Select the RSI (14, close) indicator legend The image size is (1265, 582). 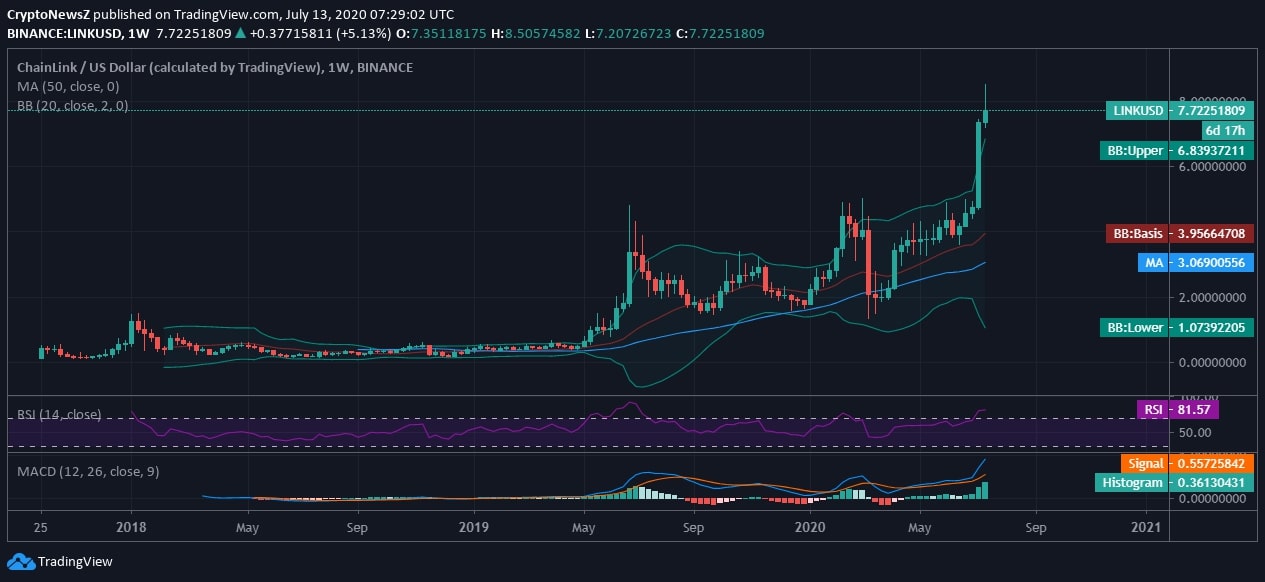pyautogui.click(x=59, y=414)
